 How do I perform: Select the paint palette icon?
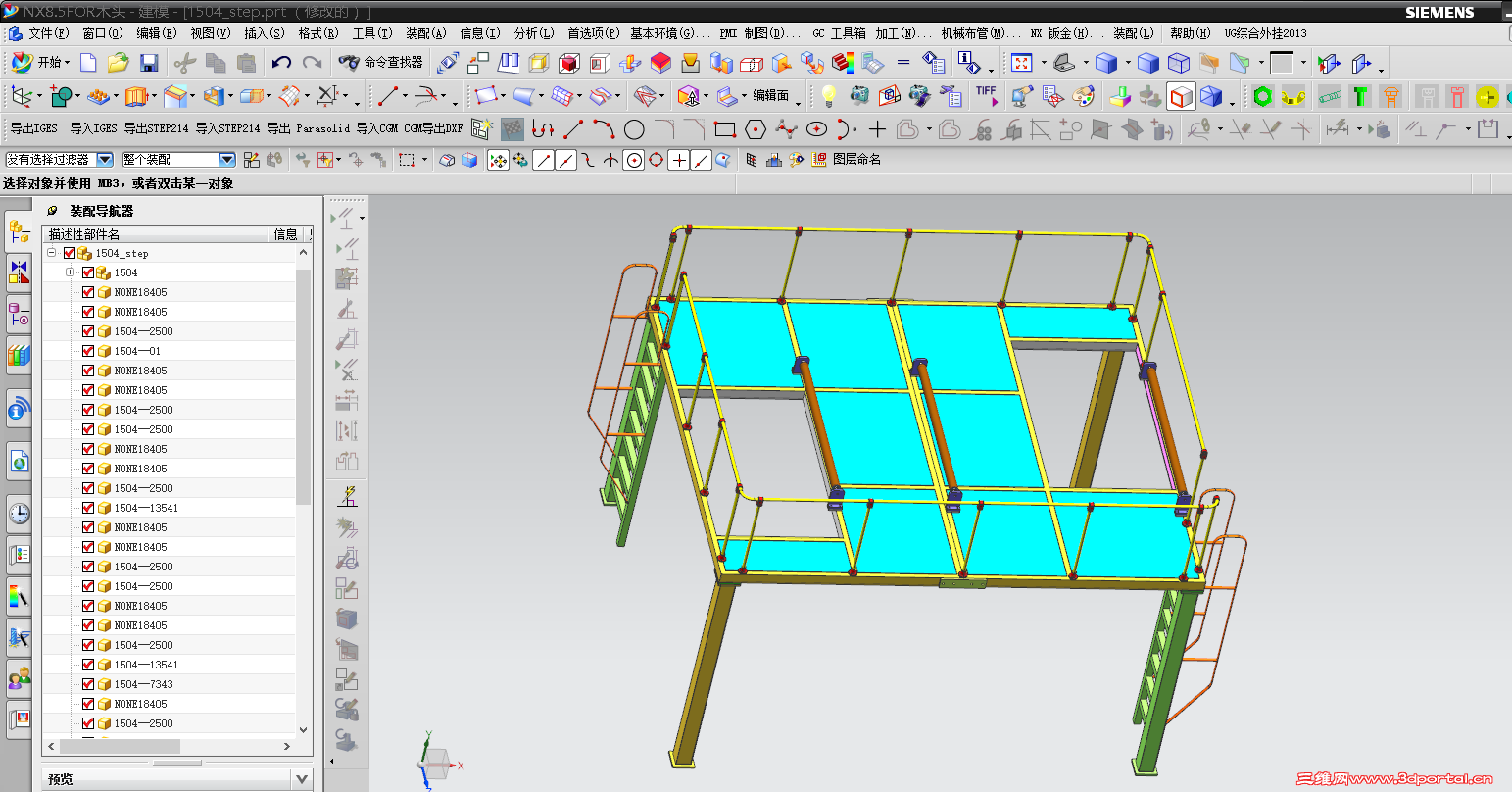[1083, 96]
